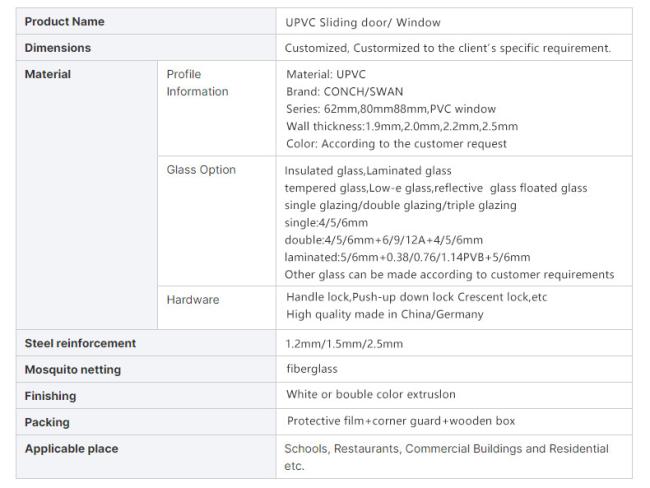Click the Profile Information sub-label
The width and height of the screenshot is (650, 488).
point(197,83)
